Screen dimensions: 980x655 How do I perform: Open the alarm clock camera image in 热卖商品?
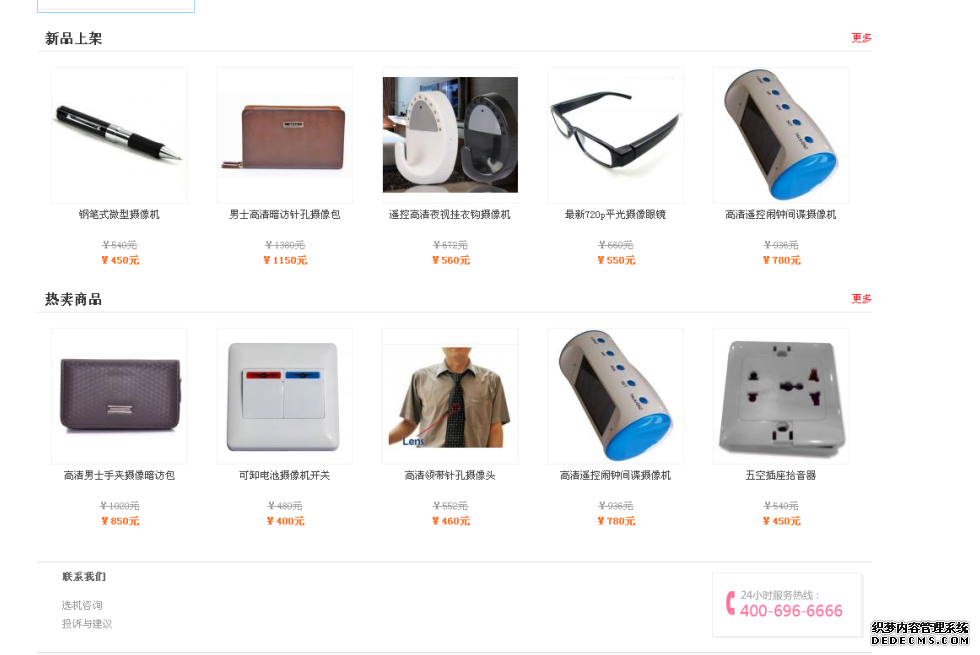tap(616, 396)
